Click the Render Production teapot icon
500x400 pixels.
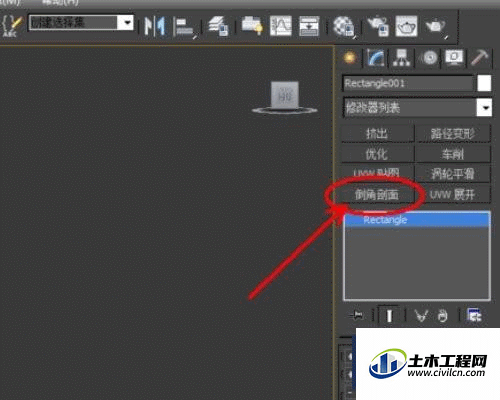[436, 27]
